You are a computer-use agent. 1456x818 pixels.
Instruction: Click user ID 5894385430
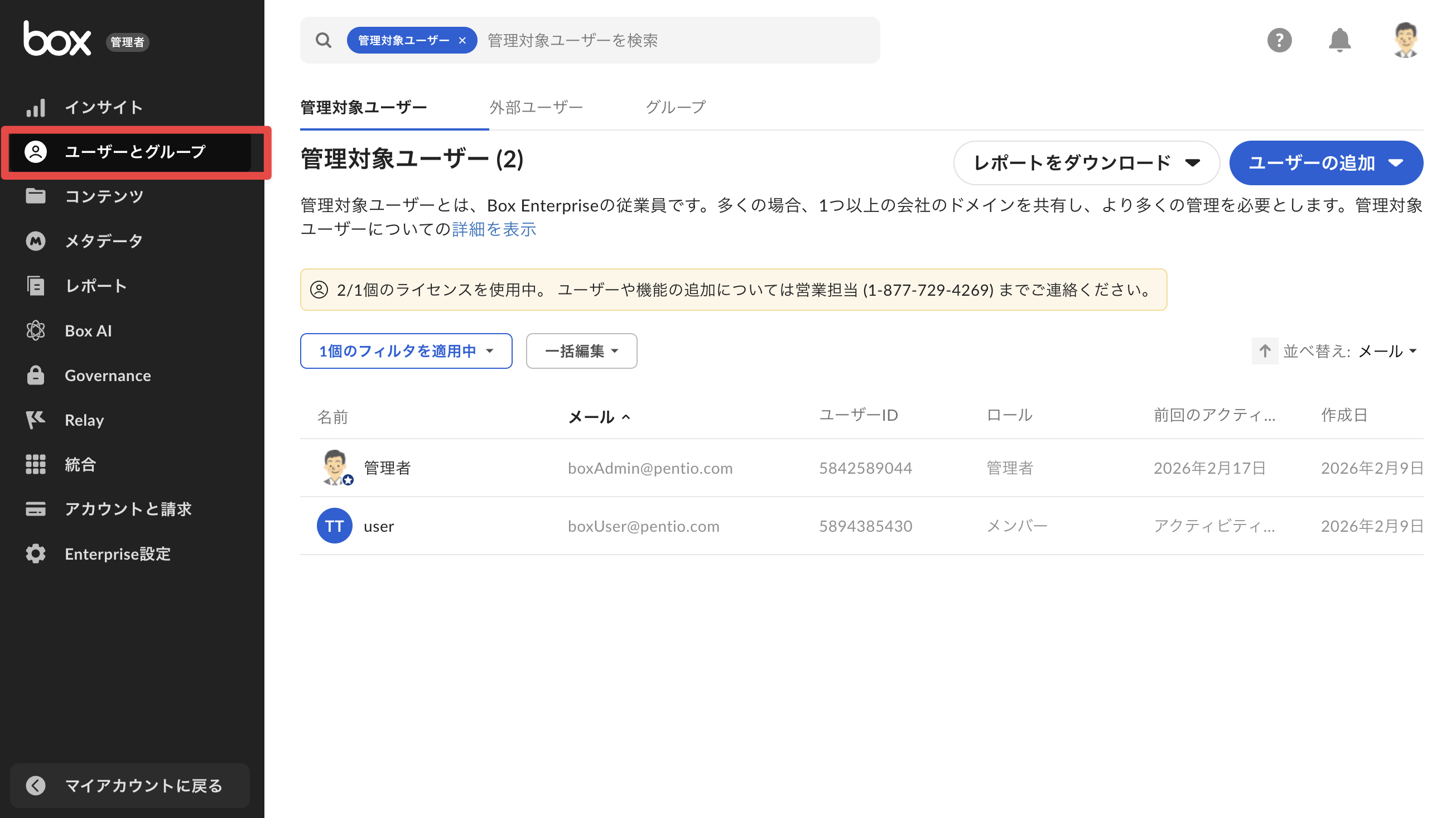click(865, 526)
